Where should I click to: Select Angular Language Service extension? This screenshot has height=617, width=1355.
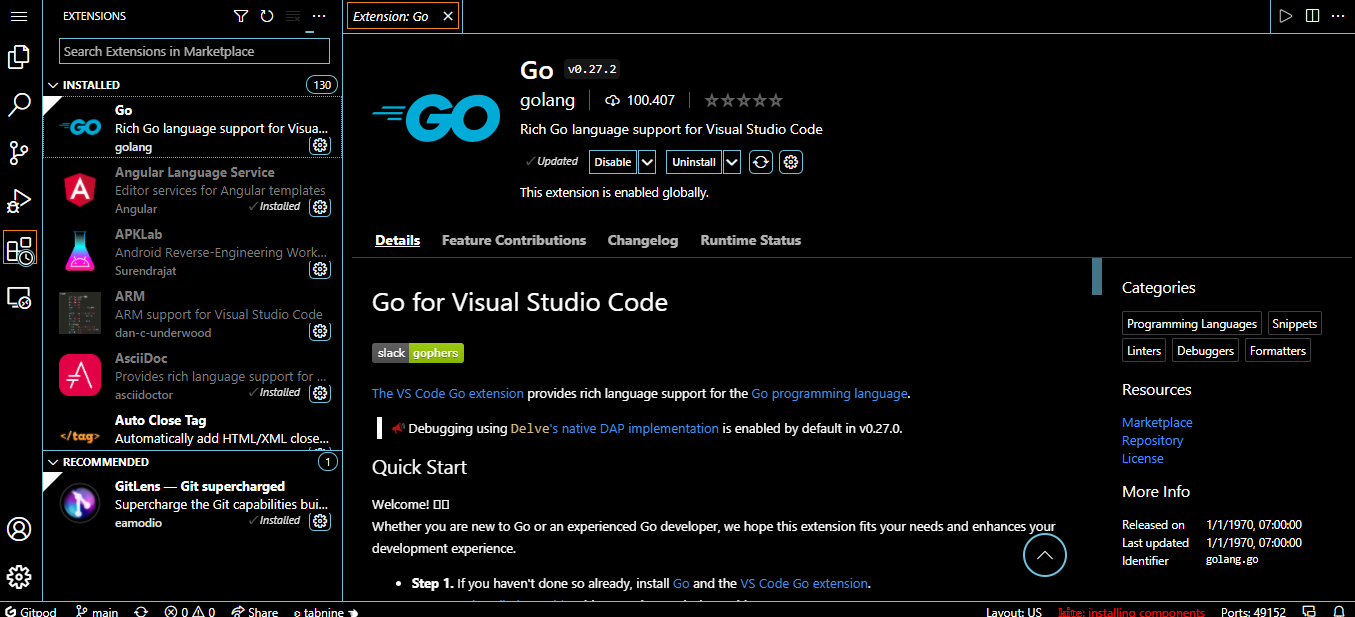tap(193, 190)
